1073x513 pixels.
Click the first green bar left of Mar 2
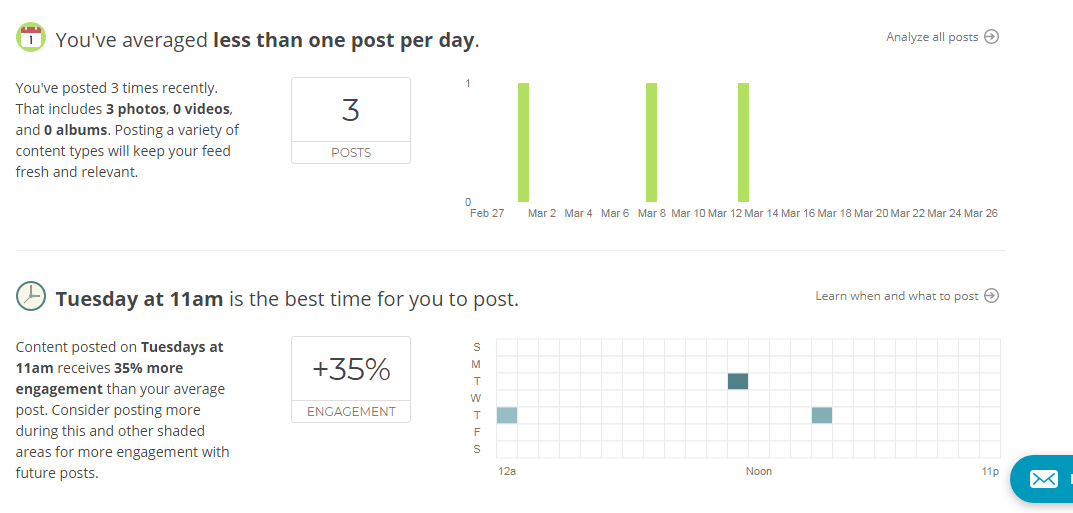pyautogui.click(x=523, y=142)
